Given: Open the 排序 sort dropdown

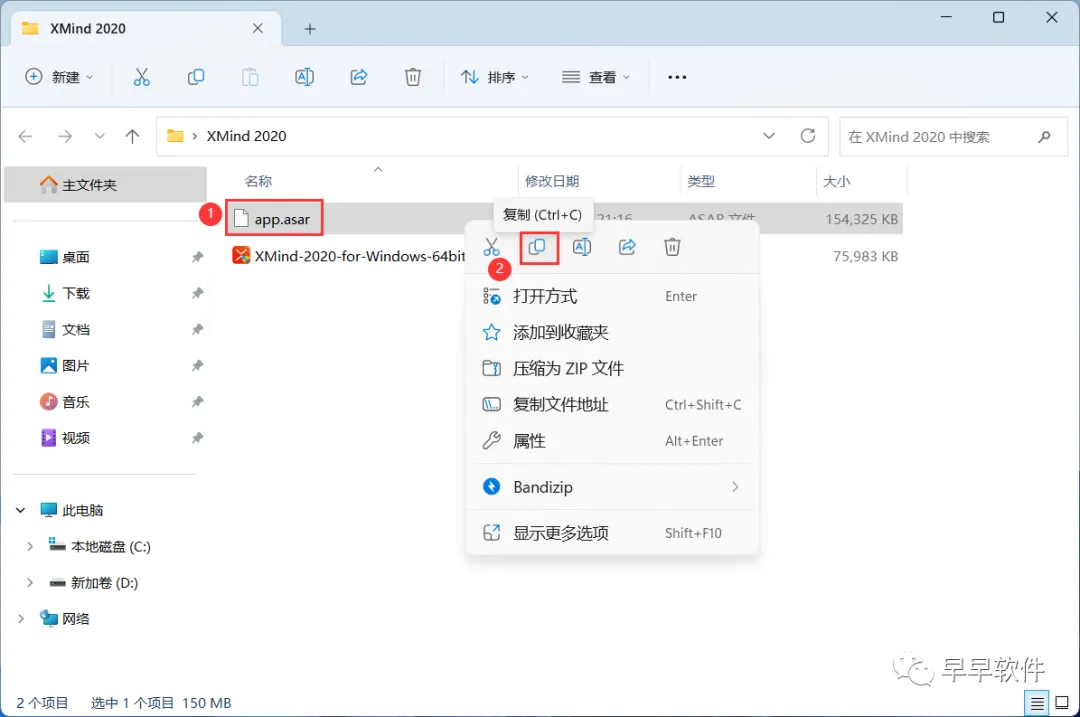Looking at the screenshot, I should (x=495, y=77).
